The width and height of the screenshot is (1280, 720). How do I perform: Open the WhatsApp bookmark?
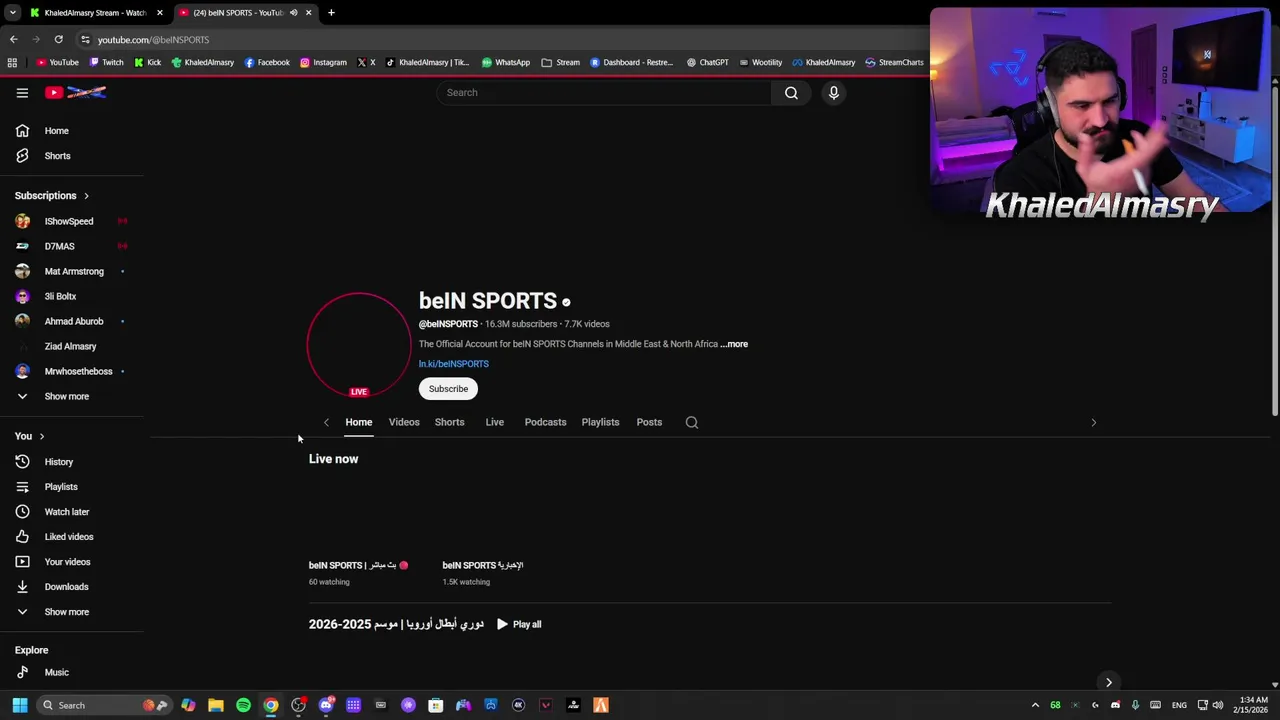pyautogui.click(x=506, y=62)
